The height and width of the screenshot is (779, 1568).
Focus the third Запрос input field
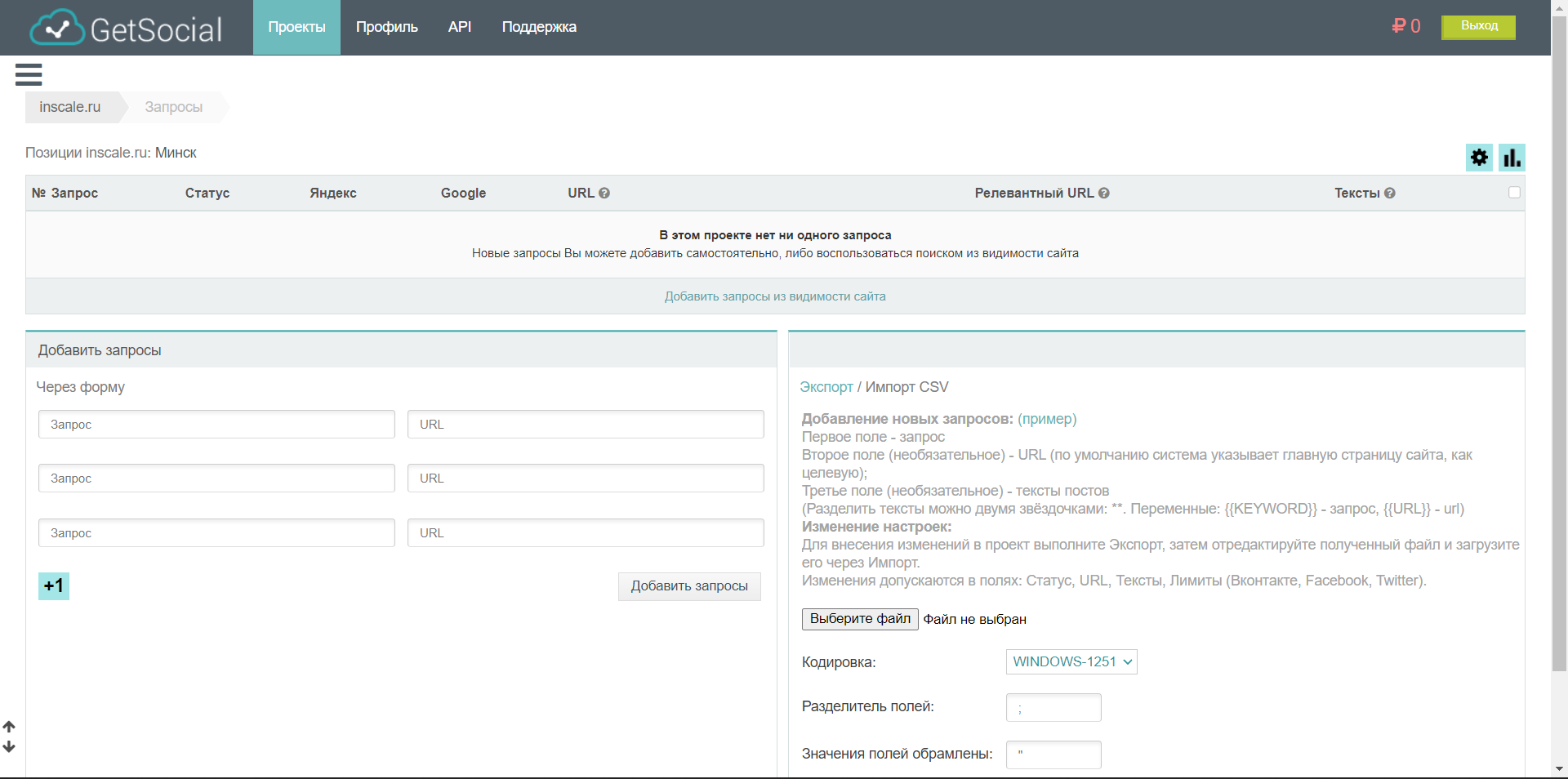click(216, 533)
